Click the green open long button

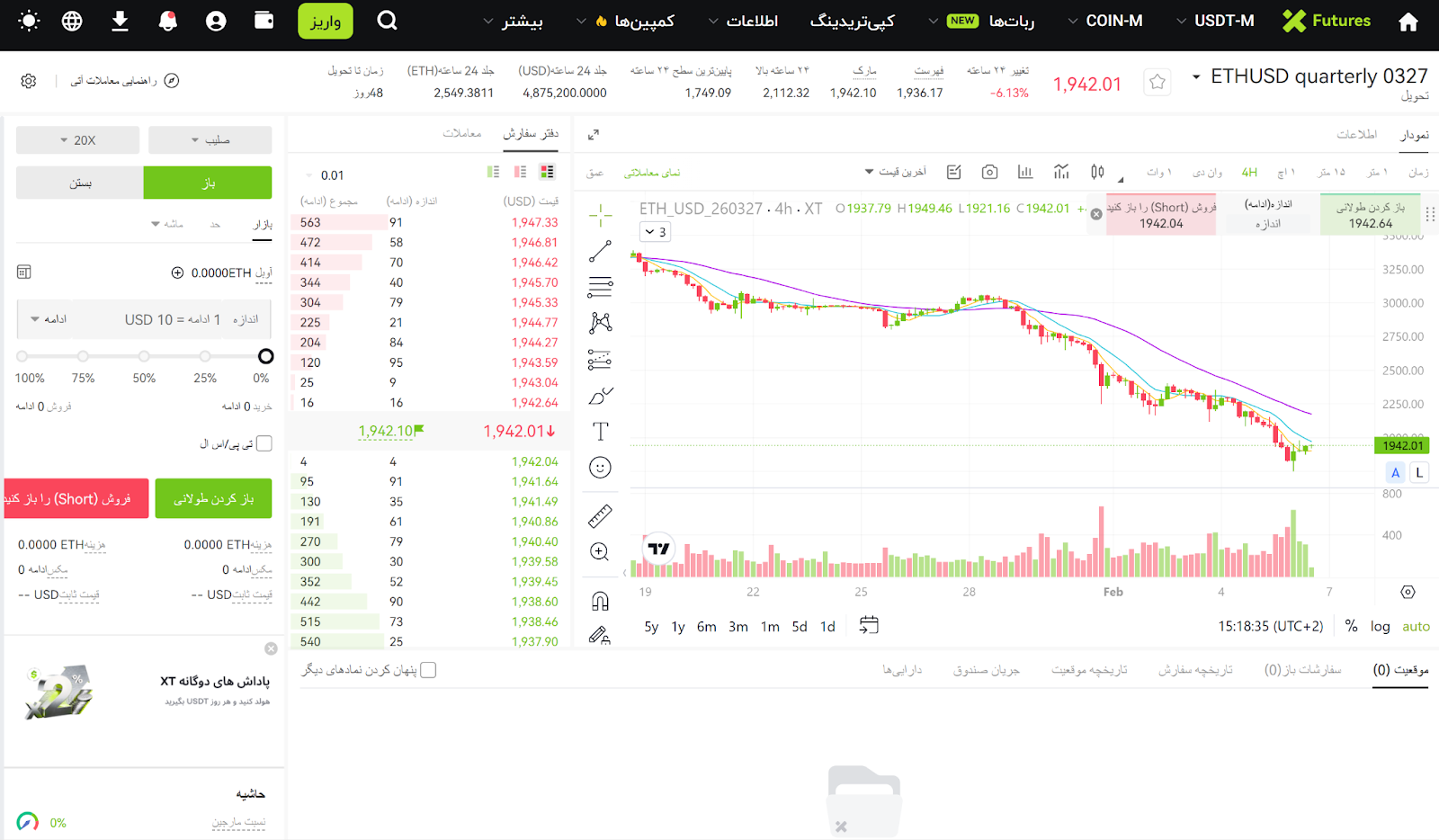point(213,499)
